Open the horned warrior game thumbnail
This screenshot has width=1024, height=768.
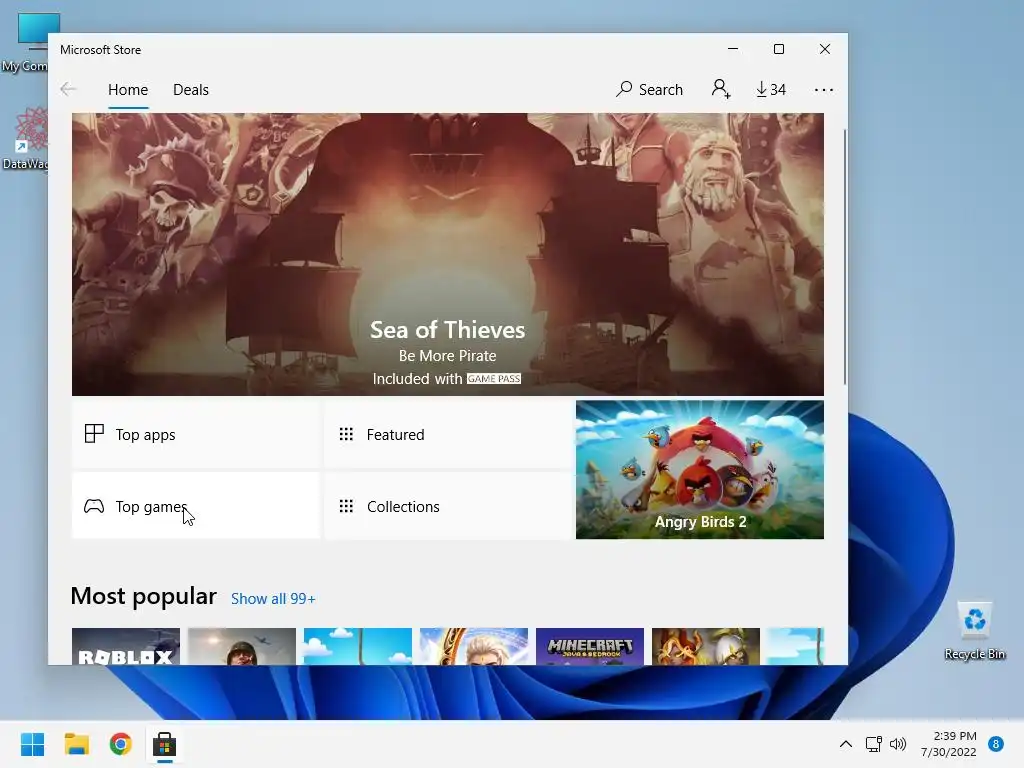[x=706, y=647]
